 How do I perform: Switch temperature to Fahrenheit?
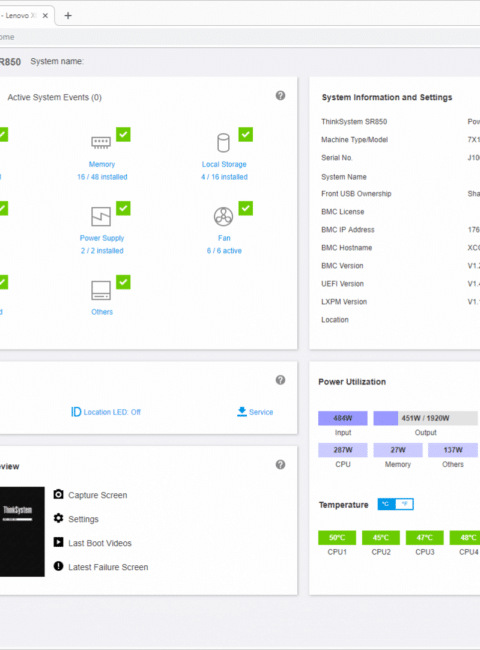tap(405, 504)
